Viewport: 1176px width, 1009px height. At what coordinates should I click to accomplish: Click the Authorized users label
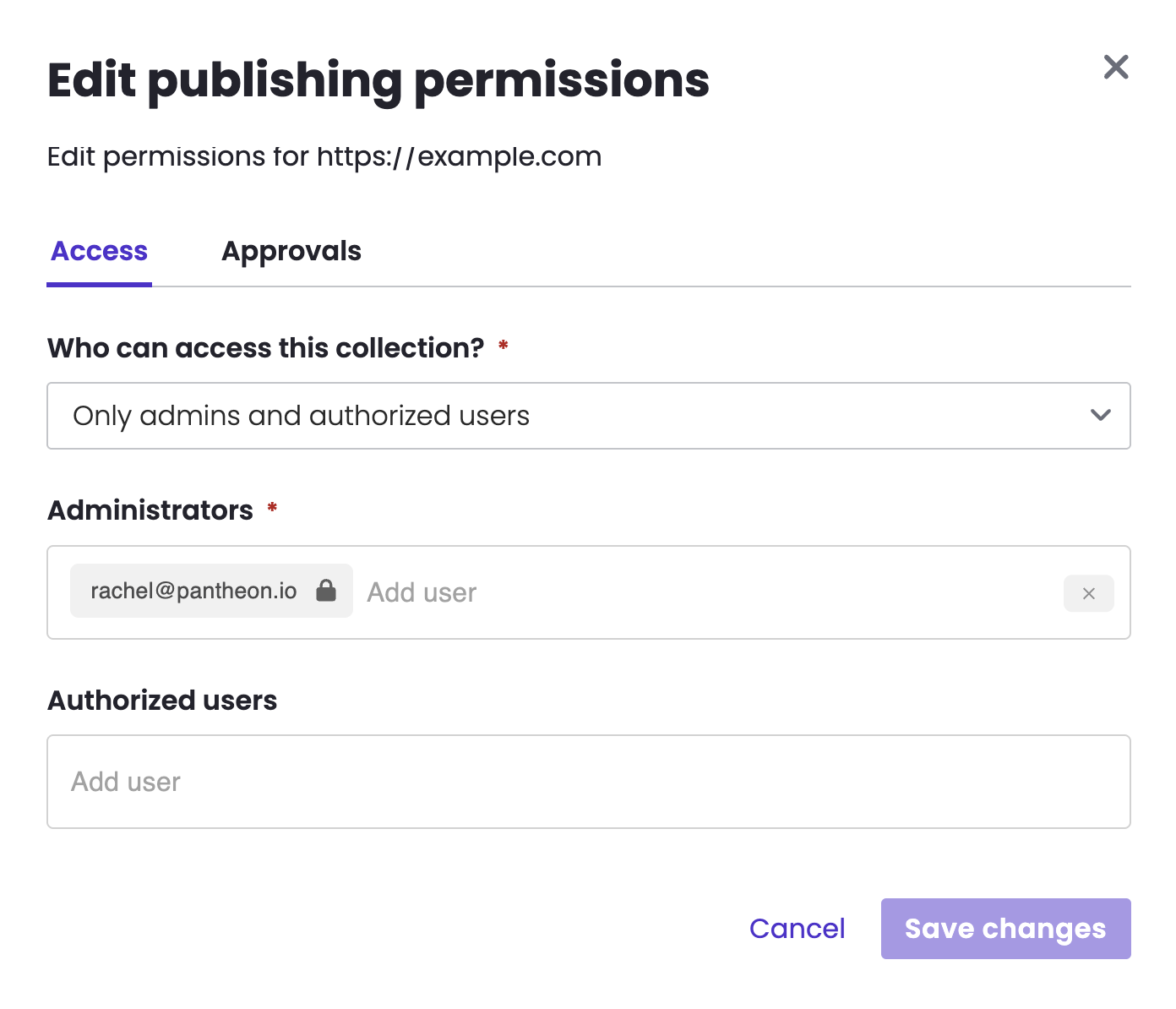coord(162,701)
